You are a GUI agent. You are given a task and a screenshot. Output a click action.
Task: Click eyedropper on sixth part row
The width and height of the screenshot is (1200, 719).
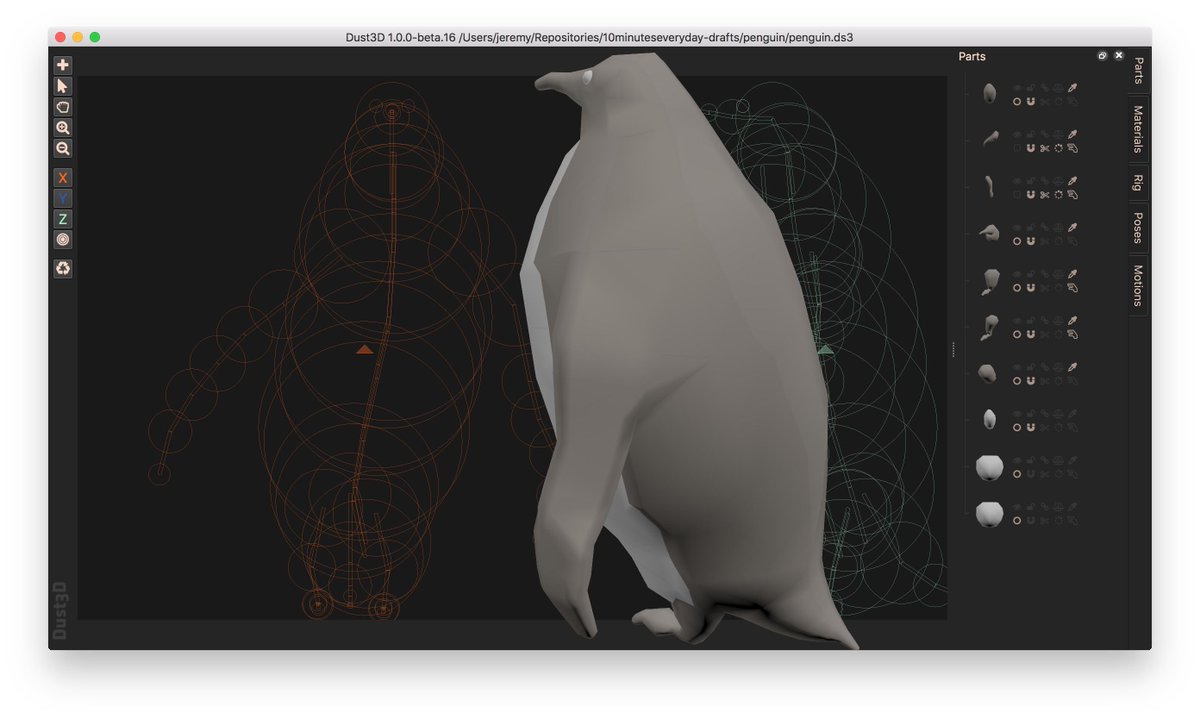(1072, 320)
